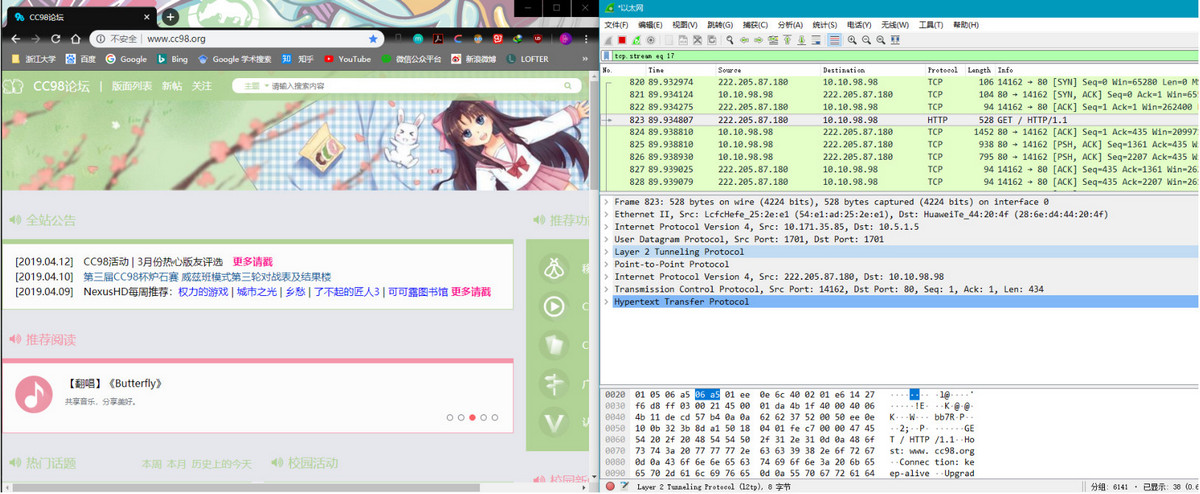The height and width of the screenshot is (494, 1200).
Task: Click 知乎 bookmark in bookmarks bar
Action: 298,59
